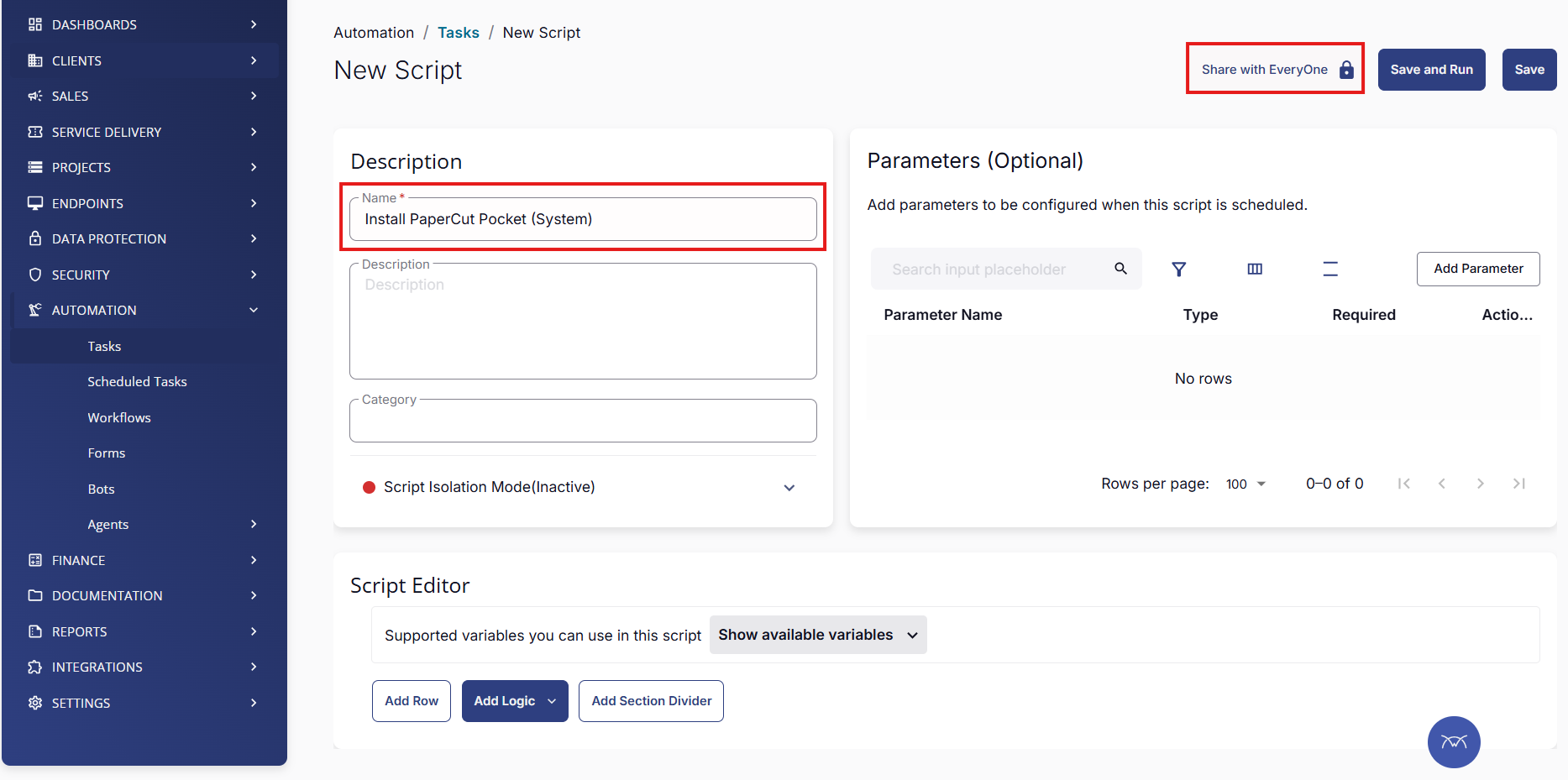This screenshot has width=1568, height=780.
Task: Expand Script Isolation Mode section
Action: [x=789, y=488]
